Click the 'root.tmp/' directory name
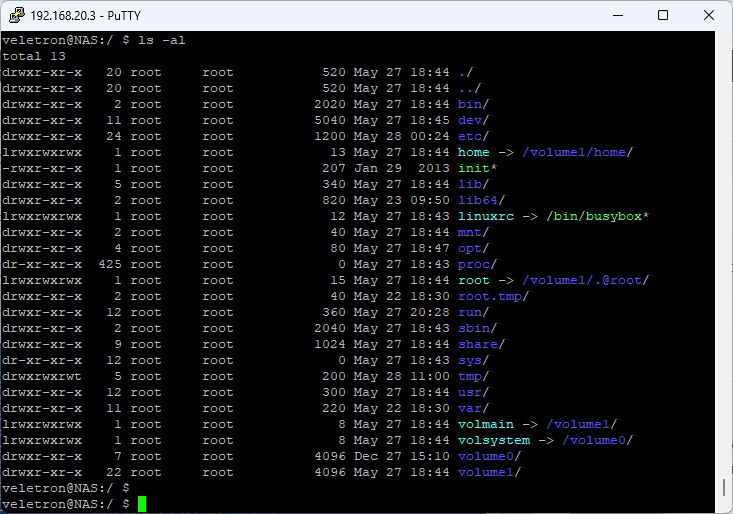 click(493, 296)
